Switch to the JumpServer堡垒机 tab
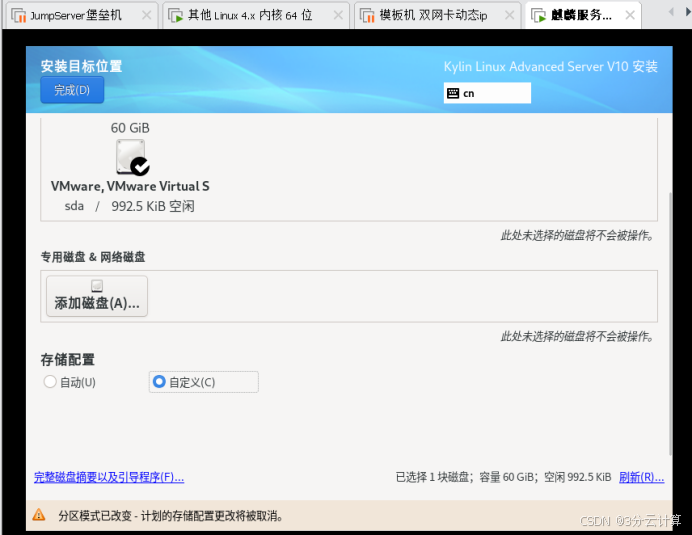Image resolution: width=692 pixels, height=535 pixels. pos(80,15)
